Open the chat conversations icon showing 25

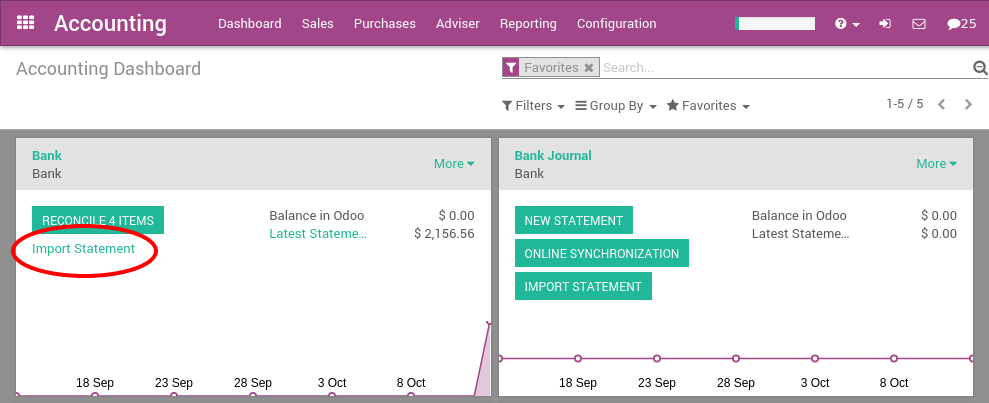(961, 24)
